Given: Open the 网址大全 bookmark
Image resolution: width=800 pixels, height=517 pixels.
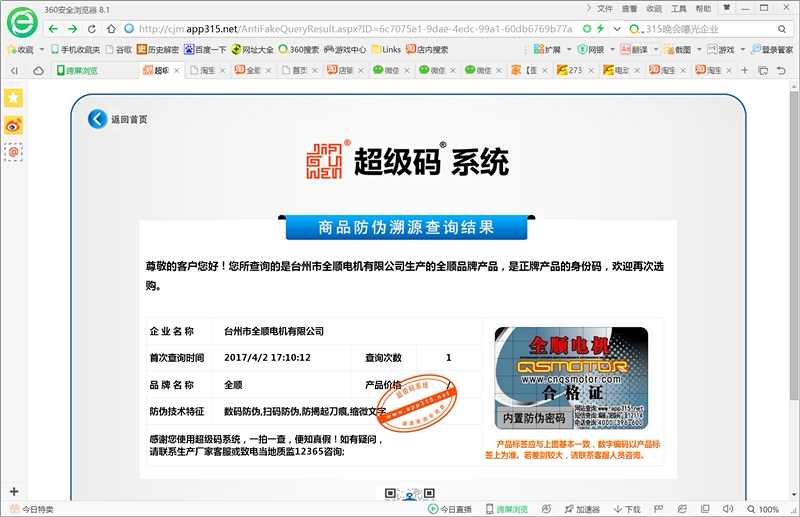Looking at the screenshot, I should [253, 50].
